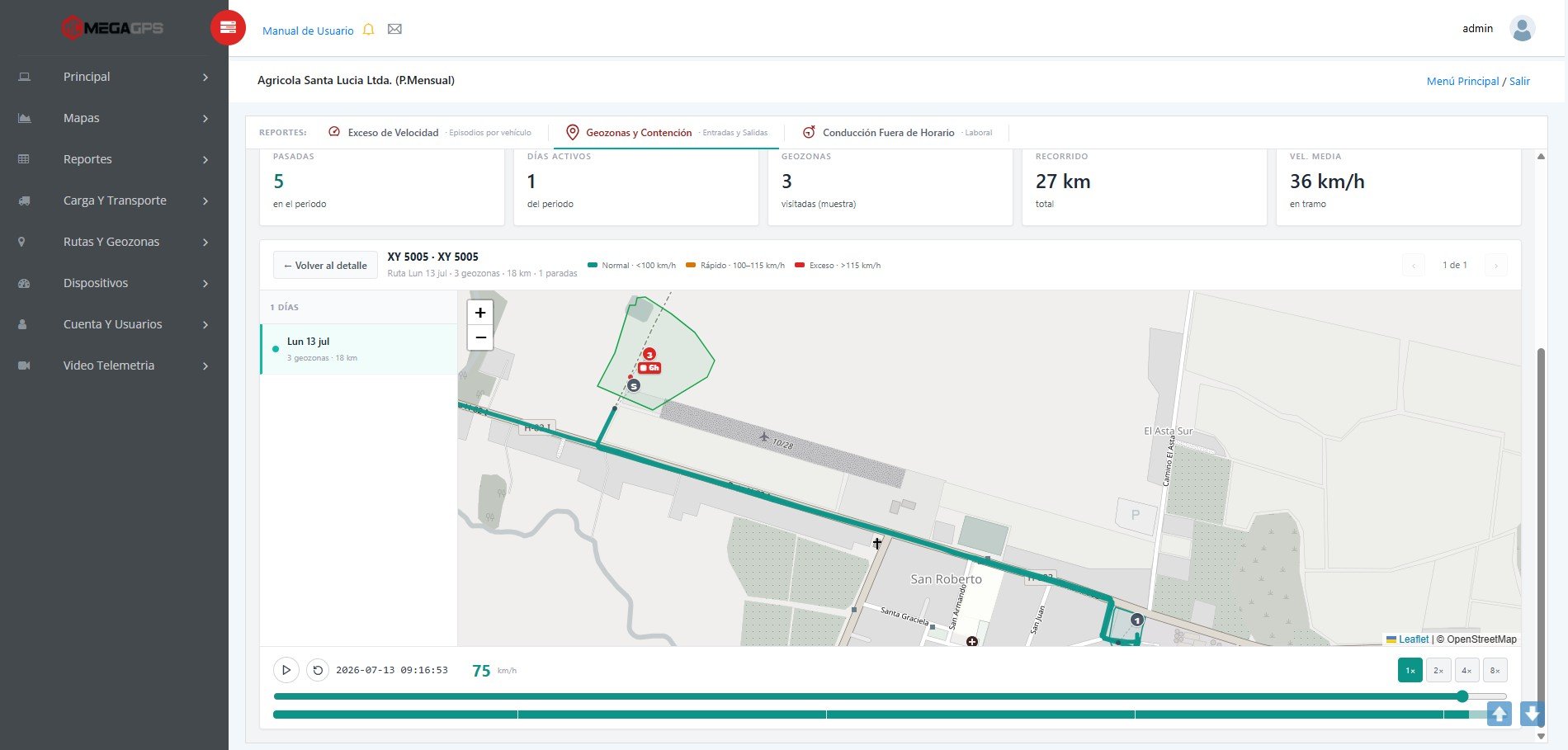
Task: Click the admin user avatar
Action: 1522,29
